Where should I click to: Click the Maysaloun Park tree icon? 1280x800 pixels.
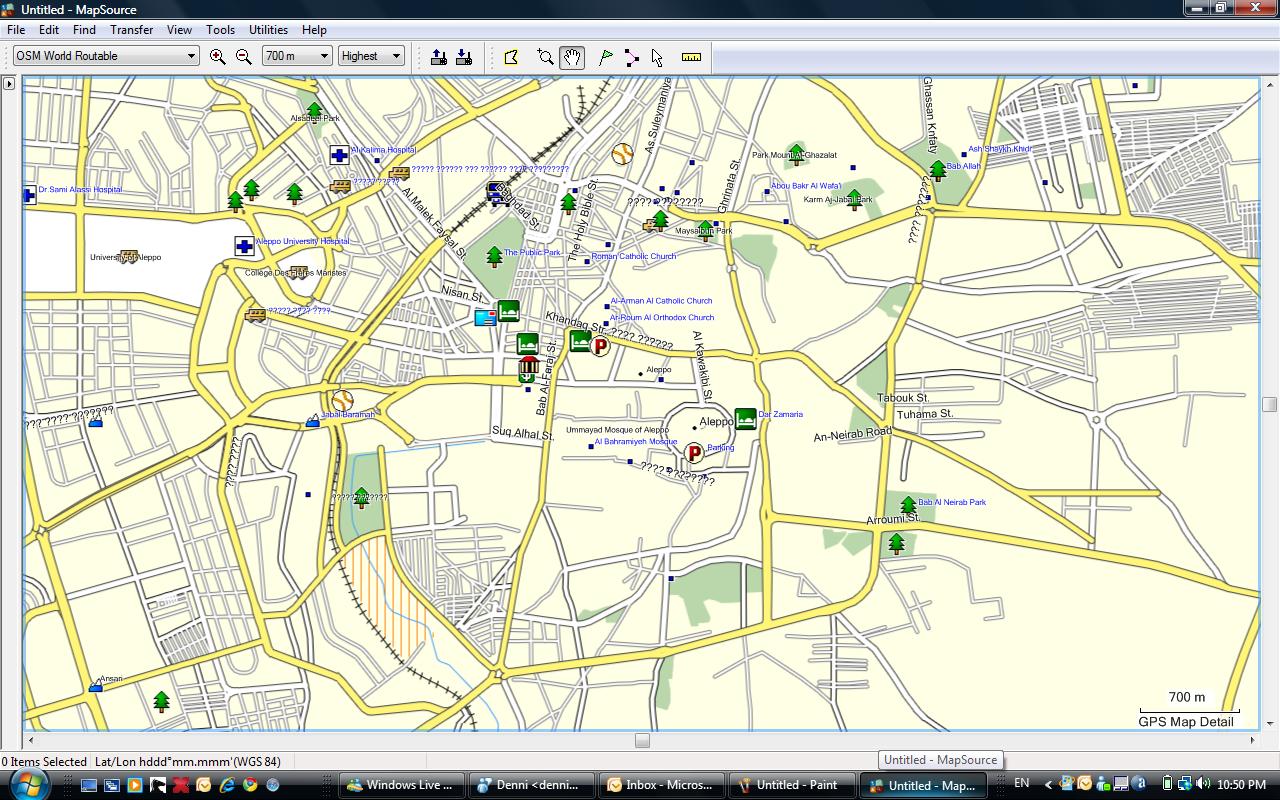[x=706, y=230]
